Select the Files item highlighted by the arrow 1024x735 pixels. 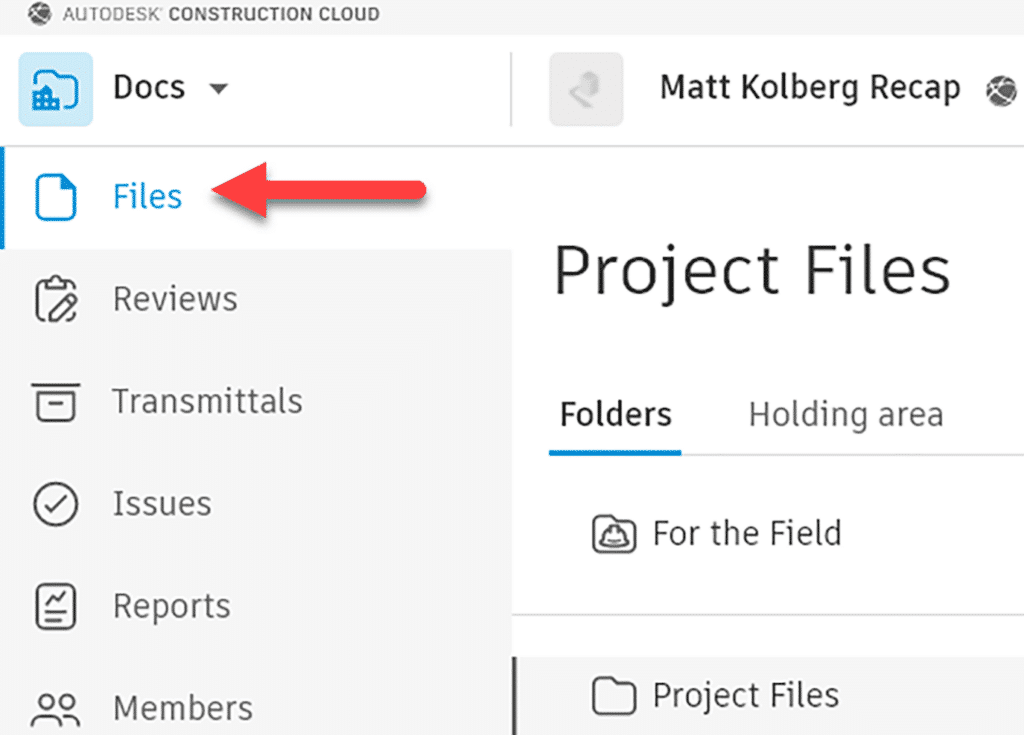coord(146,197)
